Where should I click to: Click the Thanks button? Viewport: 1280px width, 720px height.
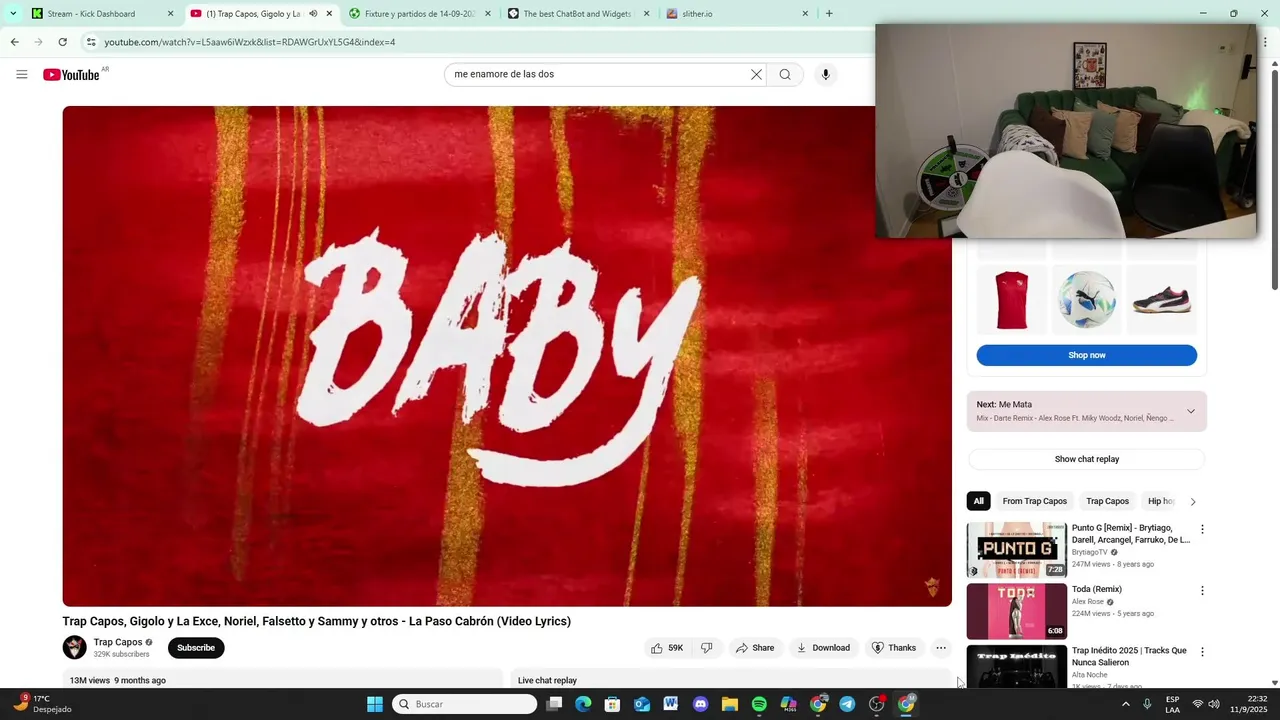coord(894,648)
